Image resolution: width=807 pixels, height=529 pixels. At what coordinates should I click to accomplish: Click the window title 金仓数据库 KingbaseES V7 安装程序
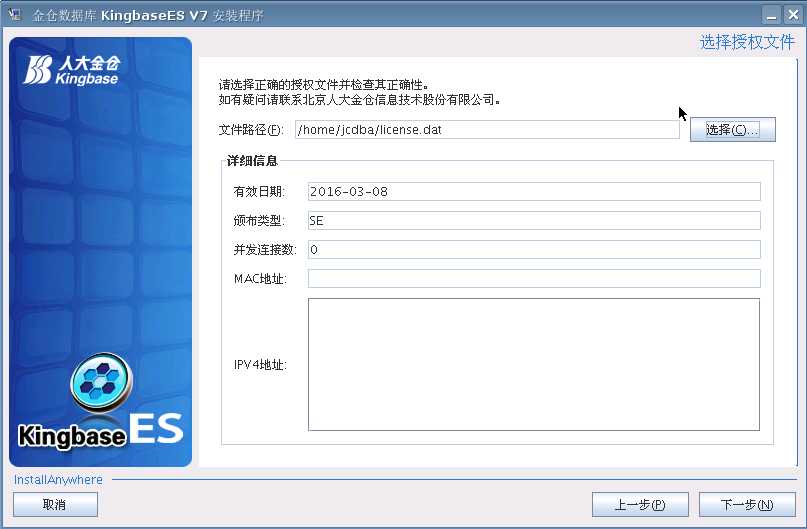[148, 15]
